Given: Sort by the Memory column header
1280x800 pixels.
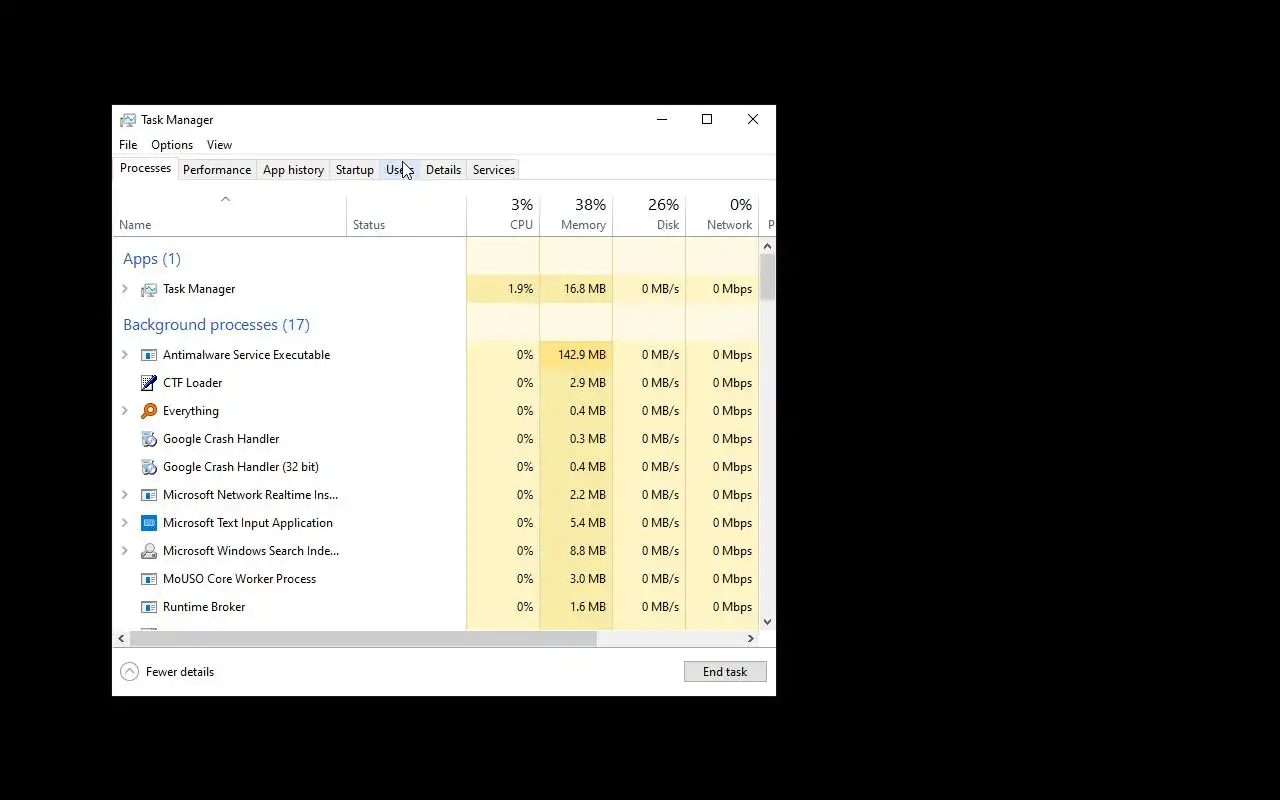Looking at the screenshot, I should [576, 214].
